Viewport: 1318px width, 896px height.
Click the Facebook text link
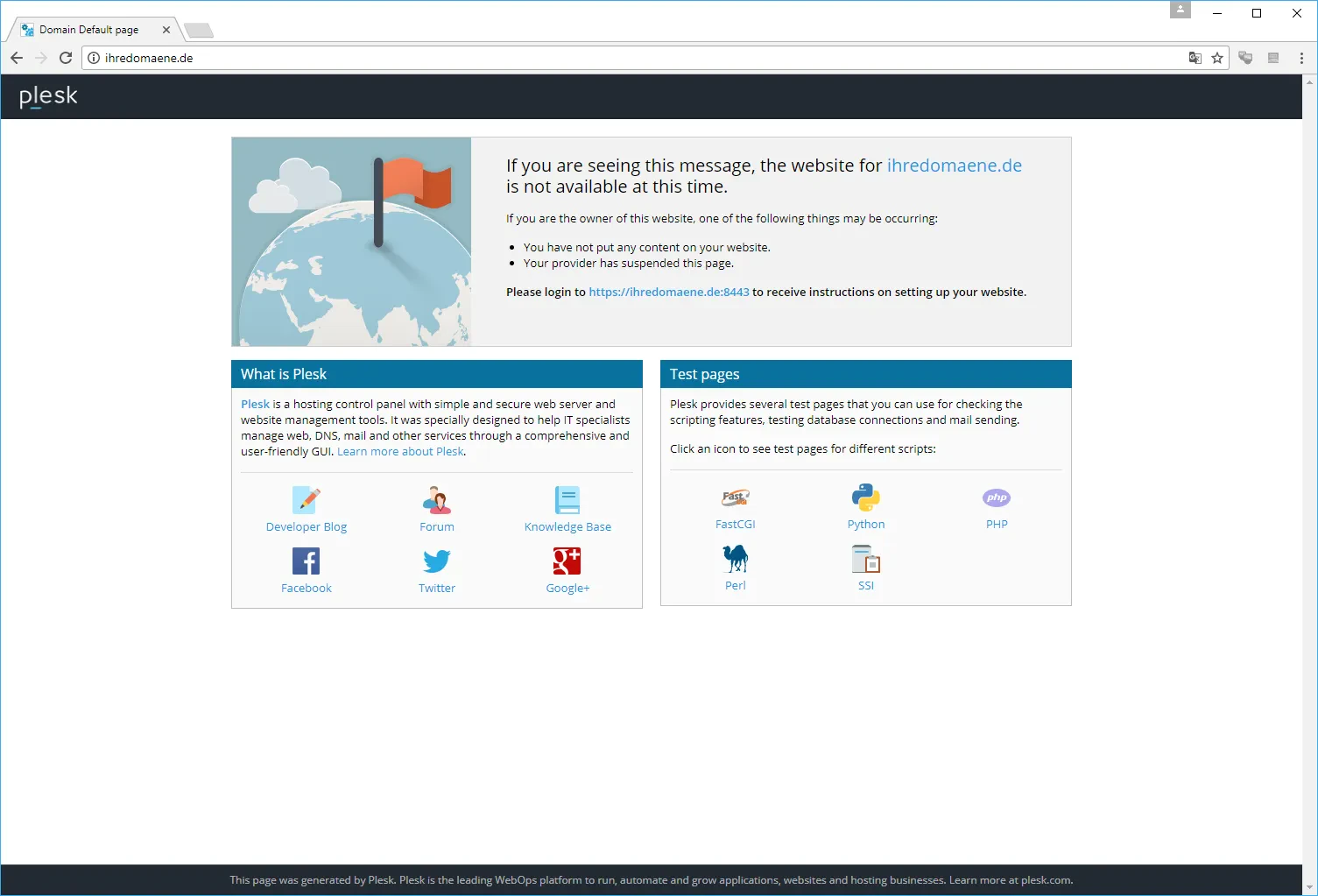[x=307, y=588]
